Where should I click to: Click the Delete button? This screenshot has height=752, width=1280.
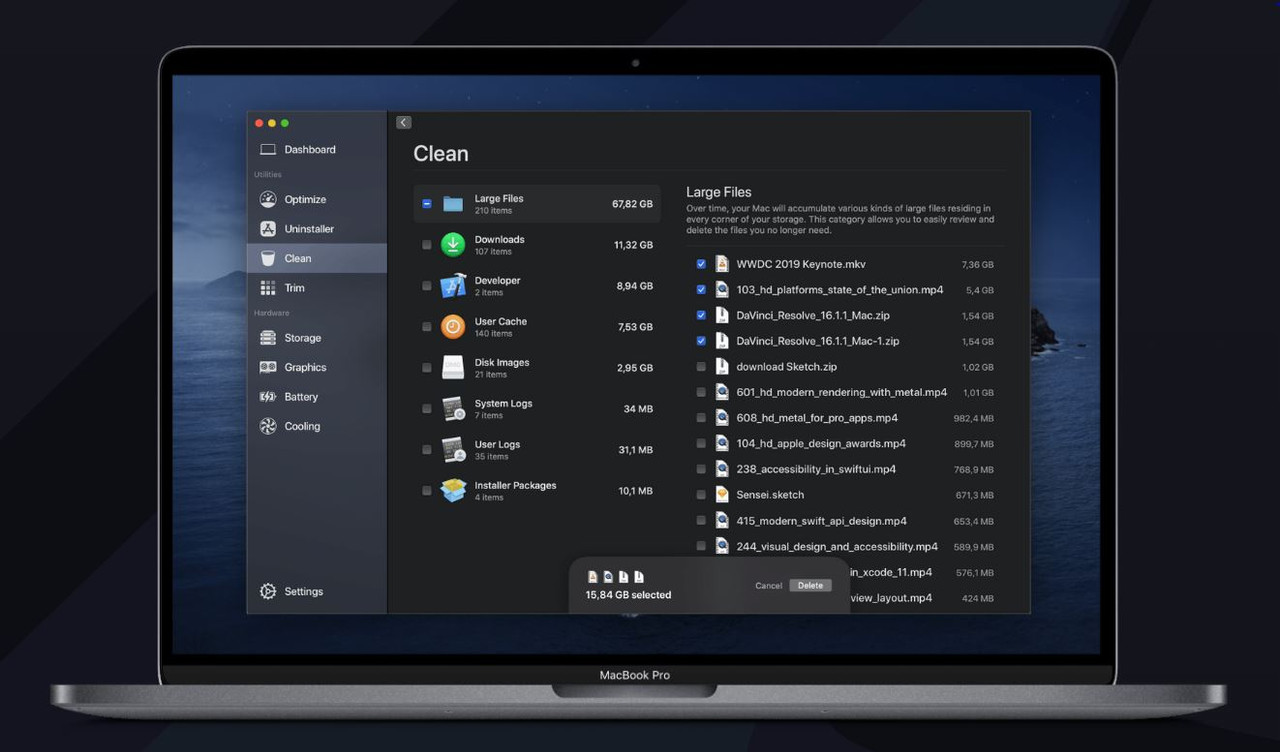(810, 585)
